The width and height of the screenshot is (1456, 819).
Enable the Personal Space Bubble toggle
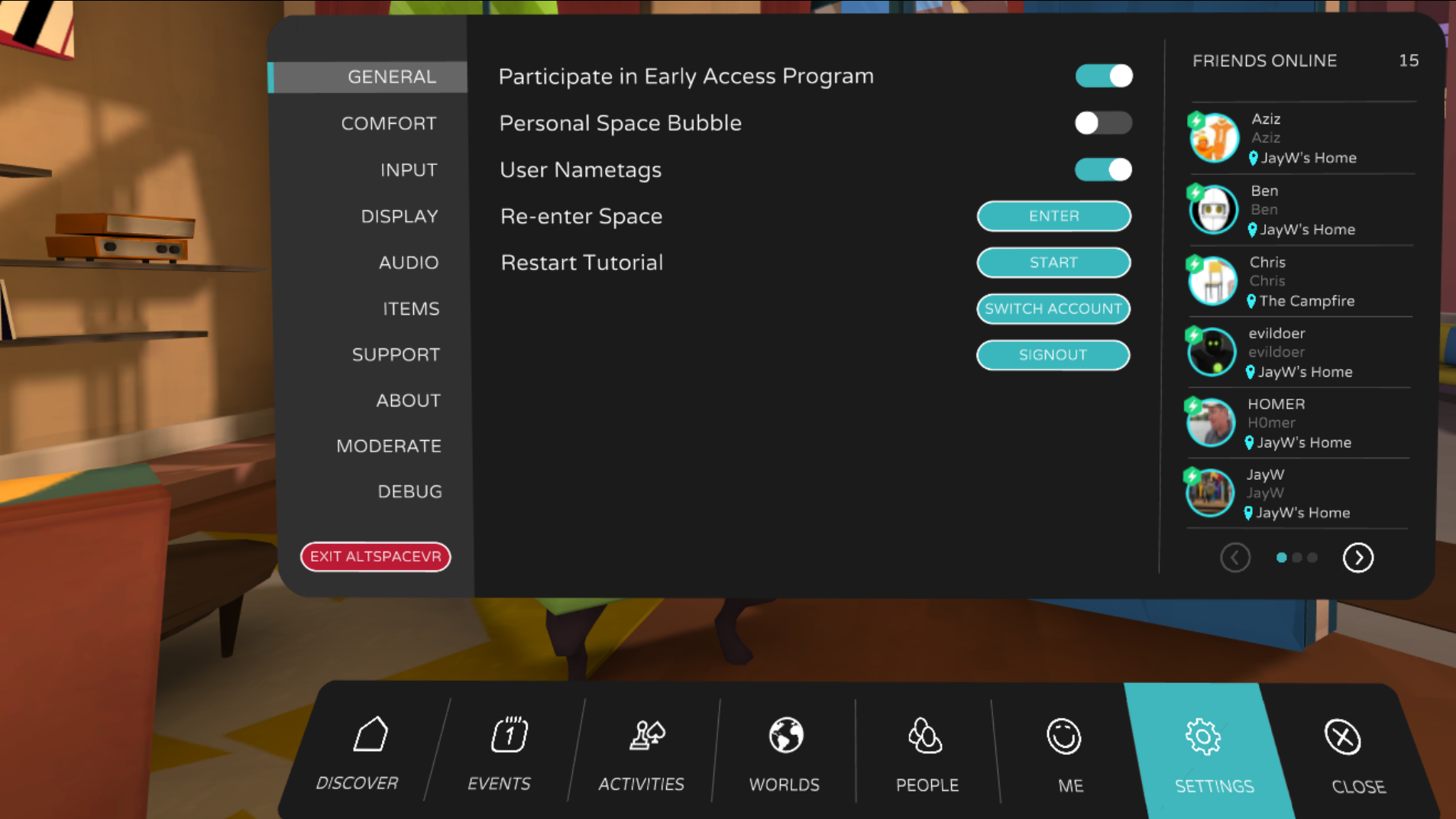point(1103,123)
